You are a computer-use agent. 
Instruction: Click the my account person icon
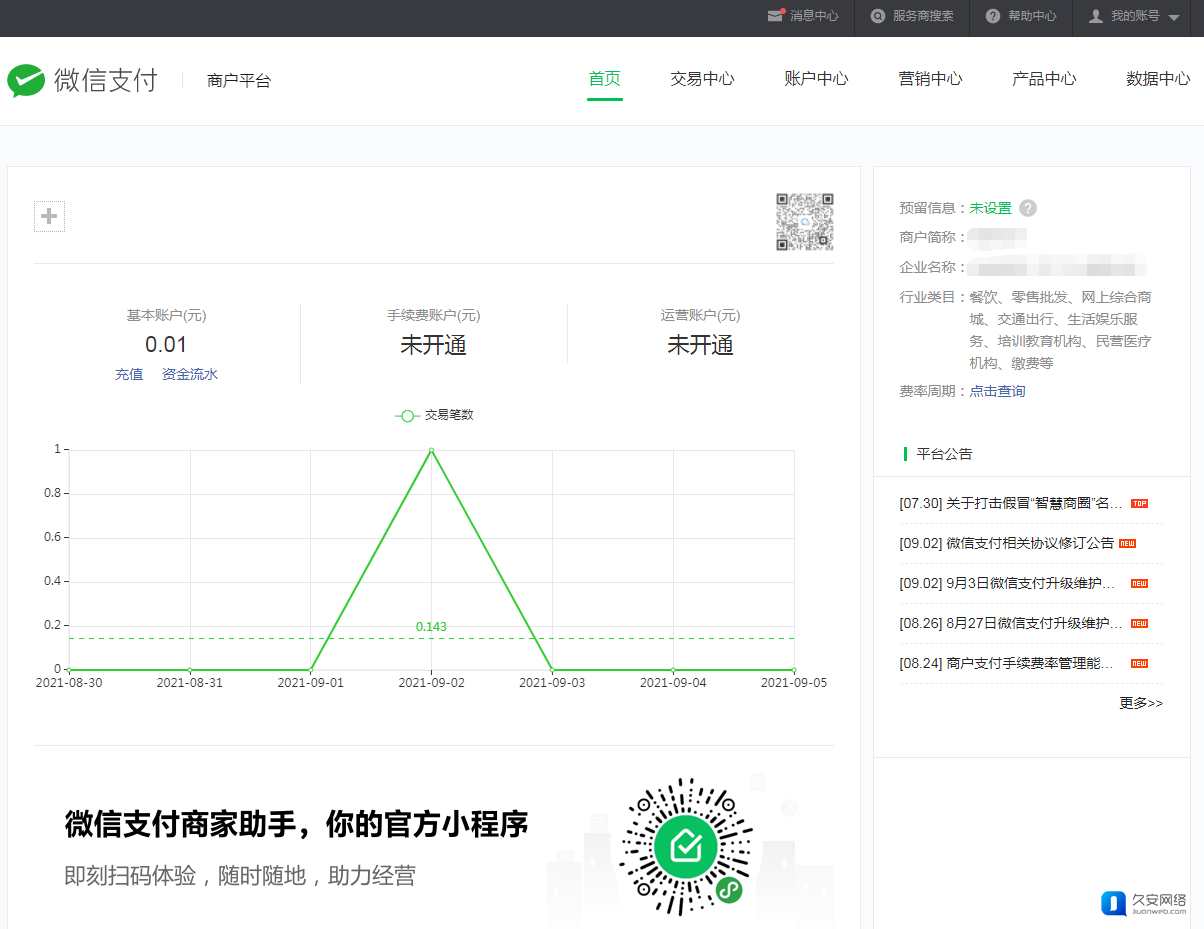click(1096, 16)
